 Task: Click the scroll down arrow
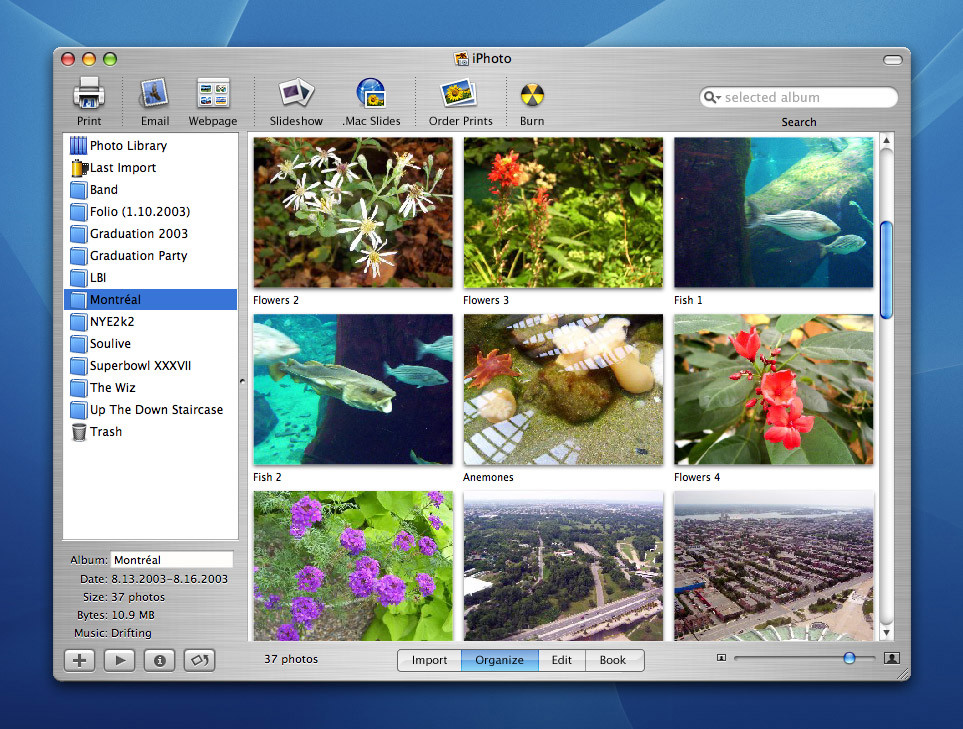(886, 633)
